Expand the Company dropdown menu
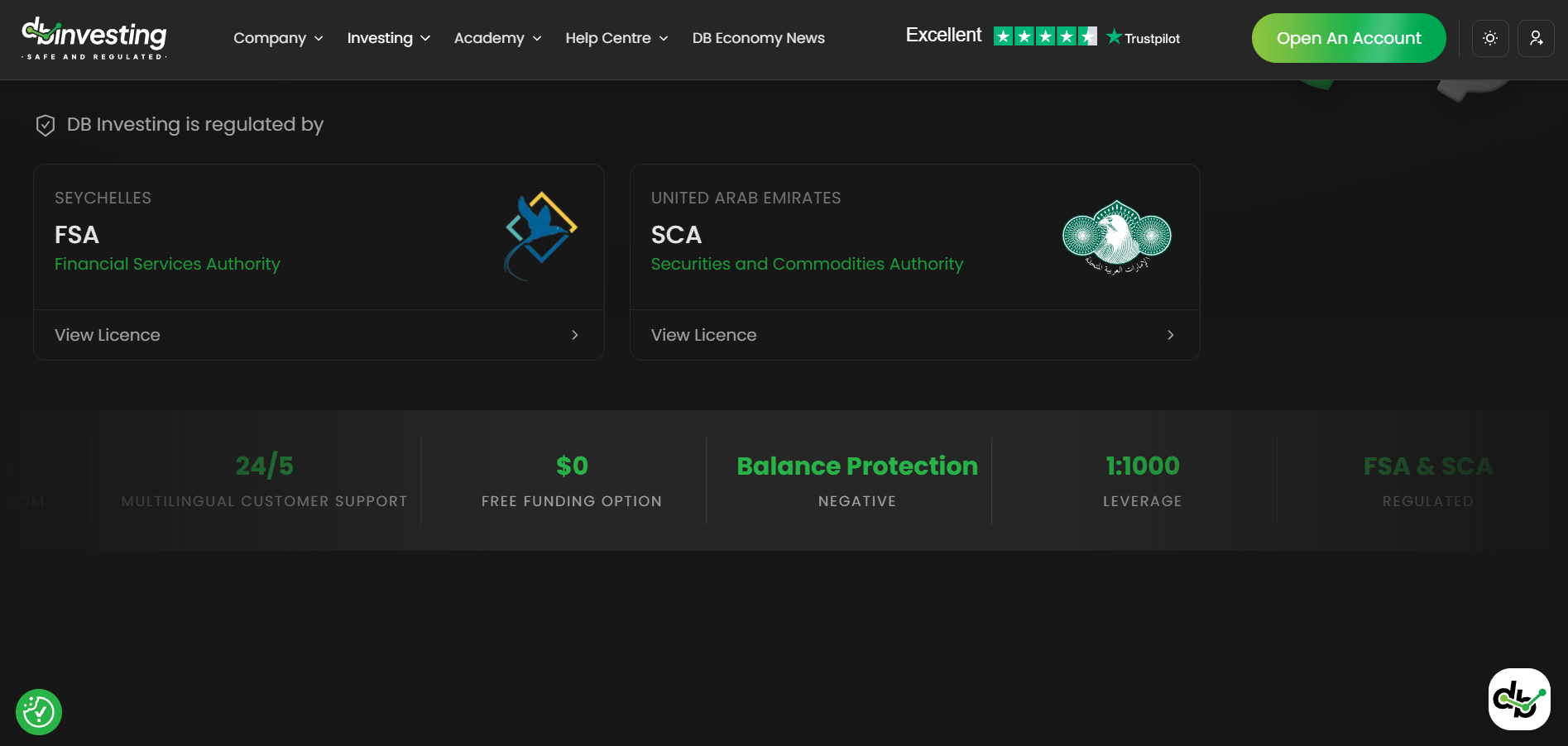Viewport: 1568px width, 746px height. click(278, 38)
